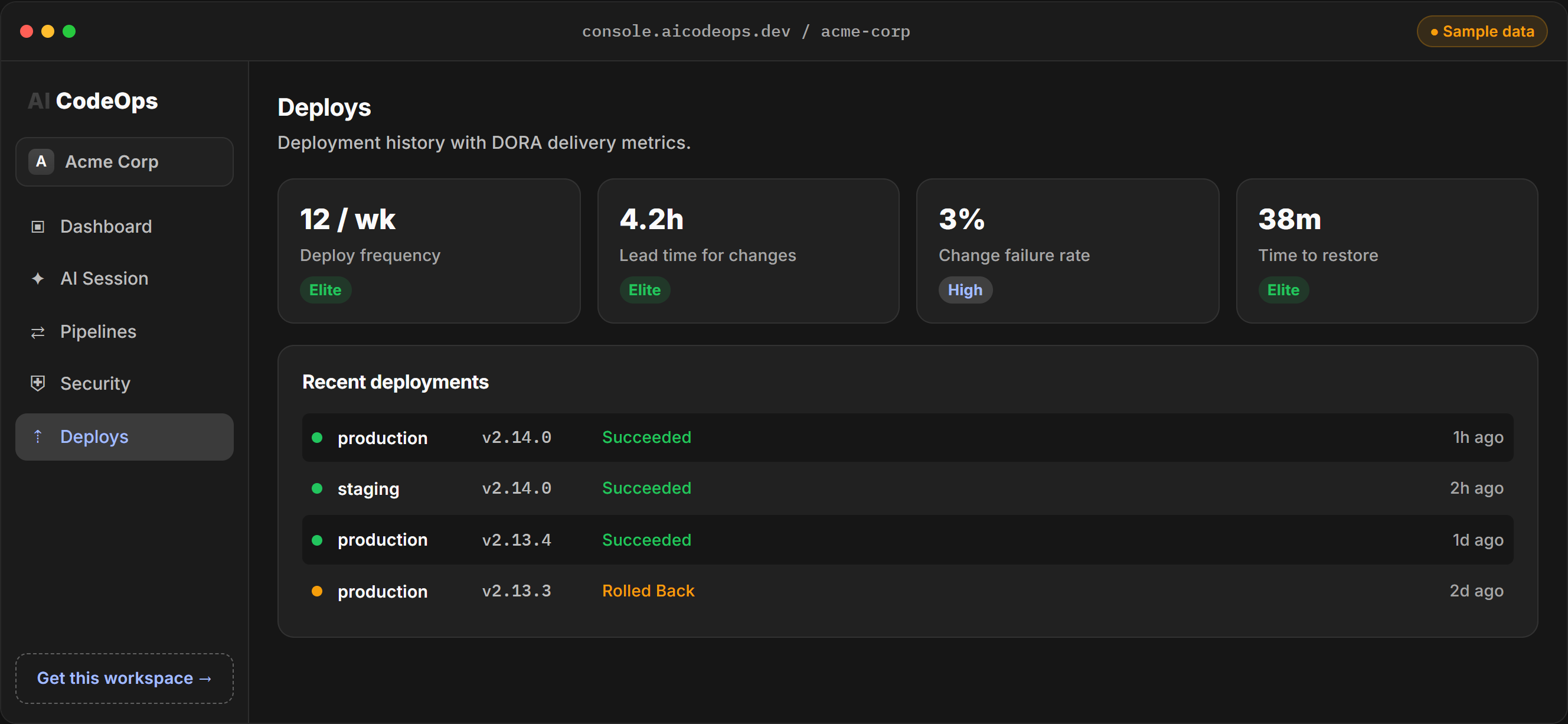Click the AI CodeOps logo
This screenshot has height=724, width=1568.
[93, 101]
